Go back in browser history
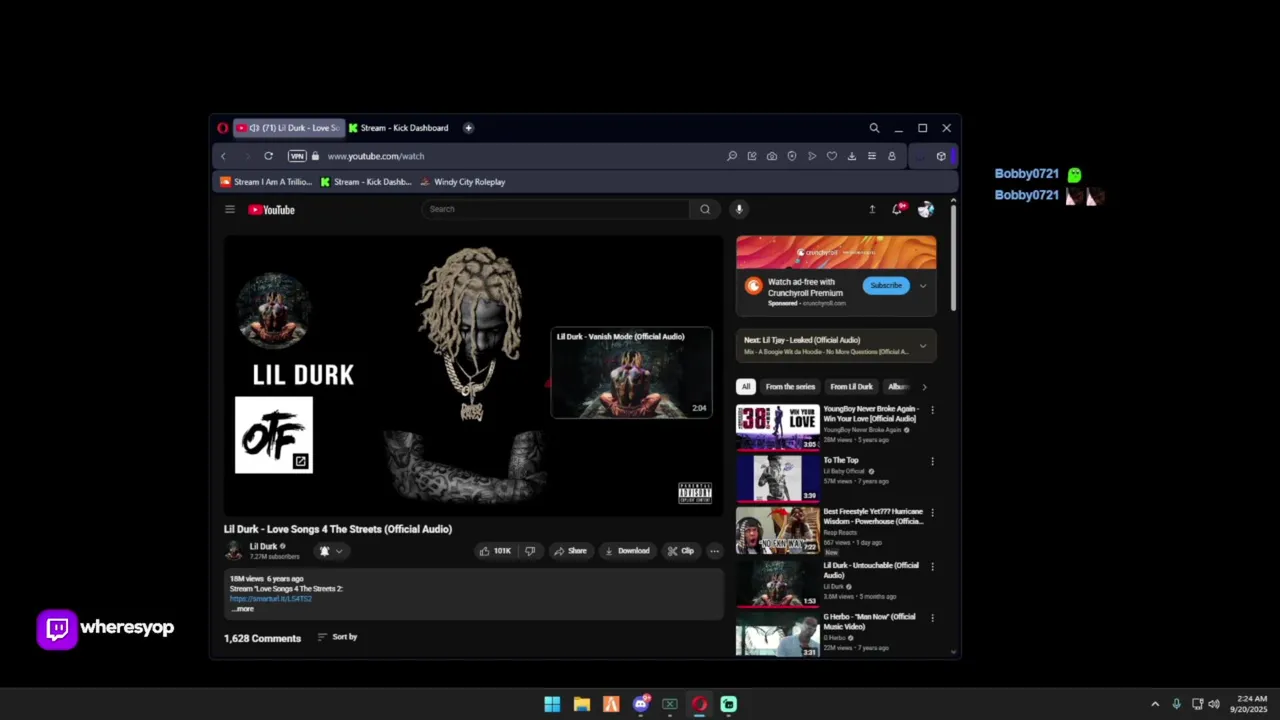Viewport: 1280px width, 720px height. pyautogui.click(x=223, y=156)
